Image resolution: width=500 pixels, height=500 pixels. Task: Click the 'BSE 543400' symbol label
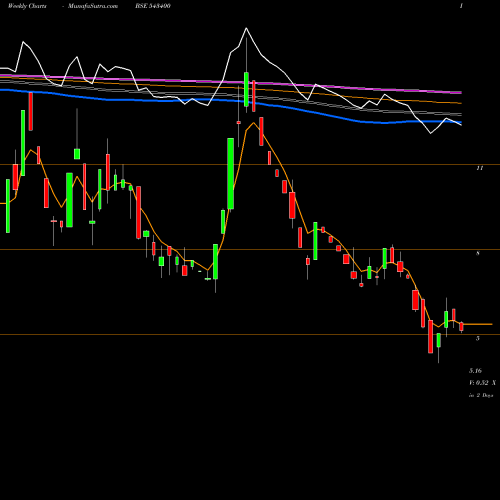153,6
